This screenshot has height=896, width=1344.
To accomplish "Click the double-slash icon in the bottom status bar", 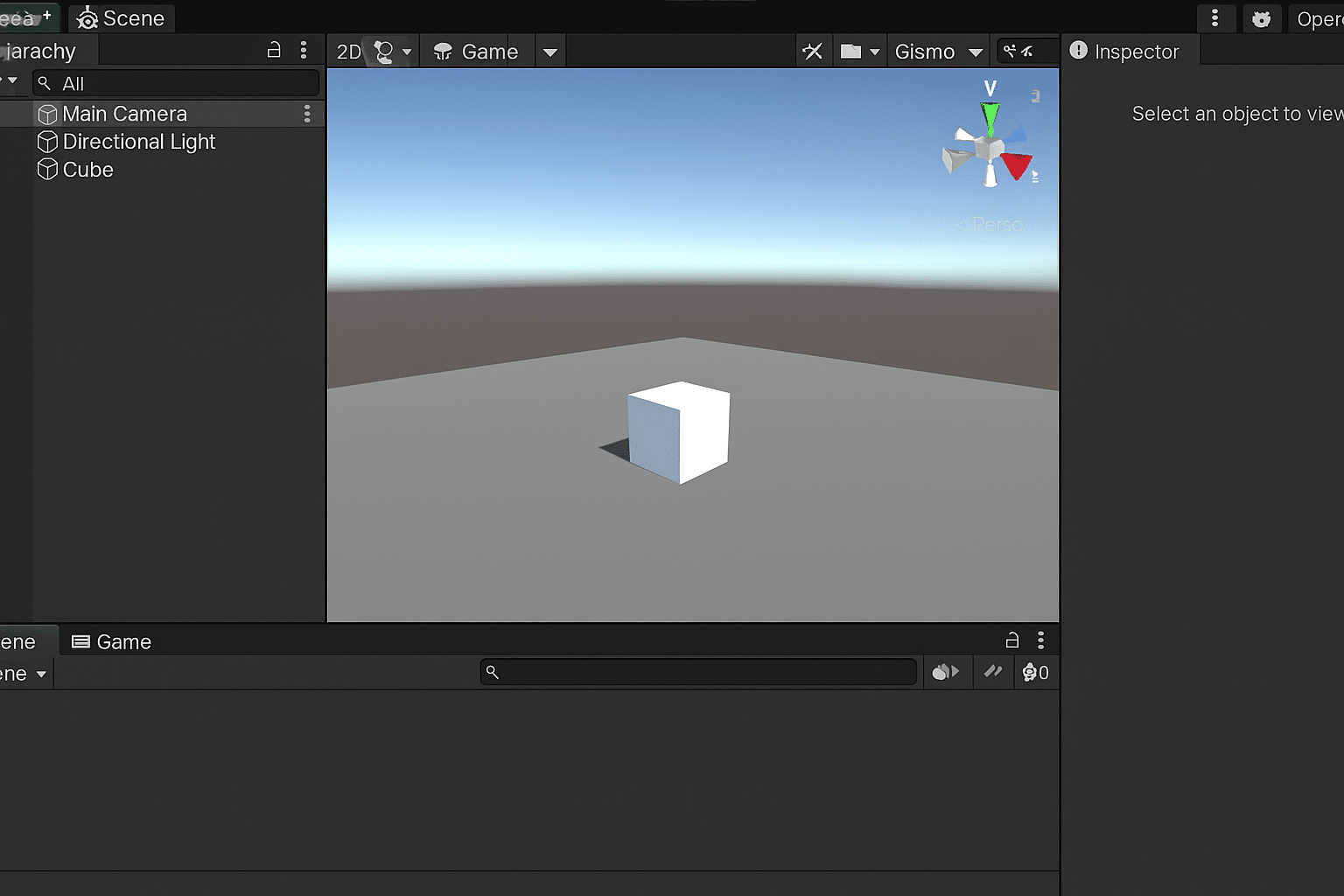I will (x=993, y=672).
